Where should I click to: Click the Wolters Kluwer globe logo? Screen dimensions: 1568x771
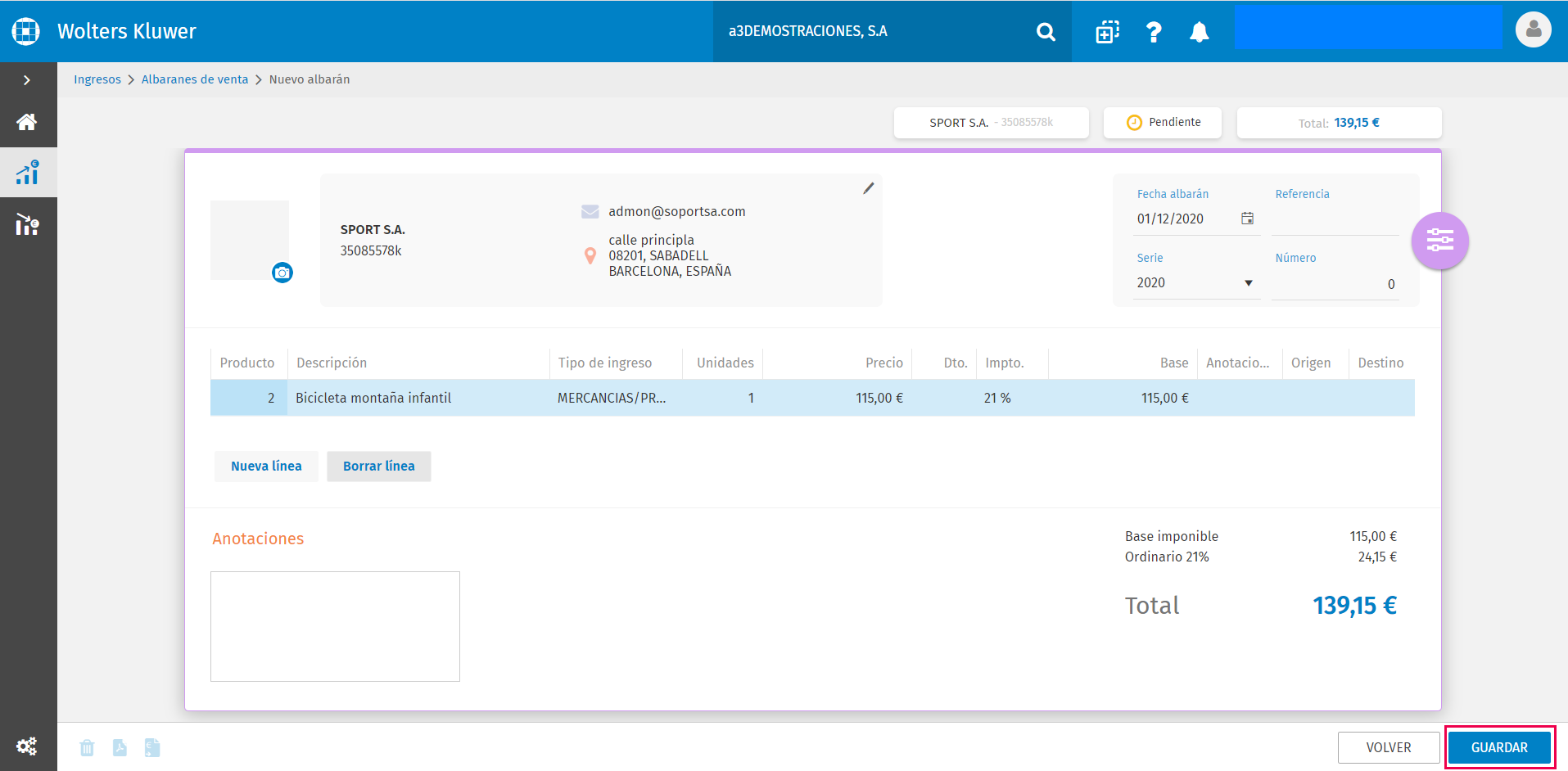(26, 31)
